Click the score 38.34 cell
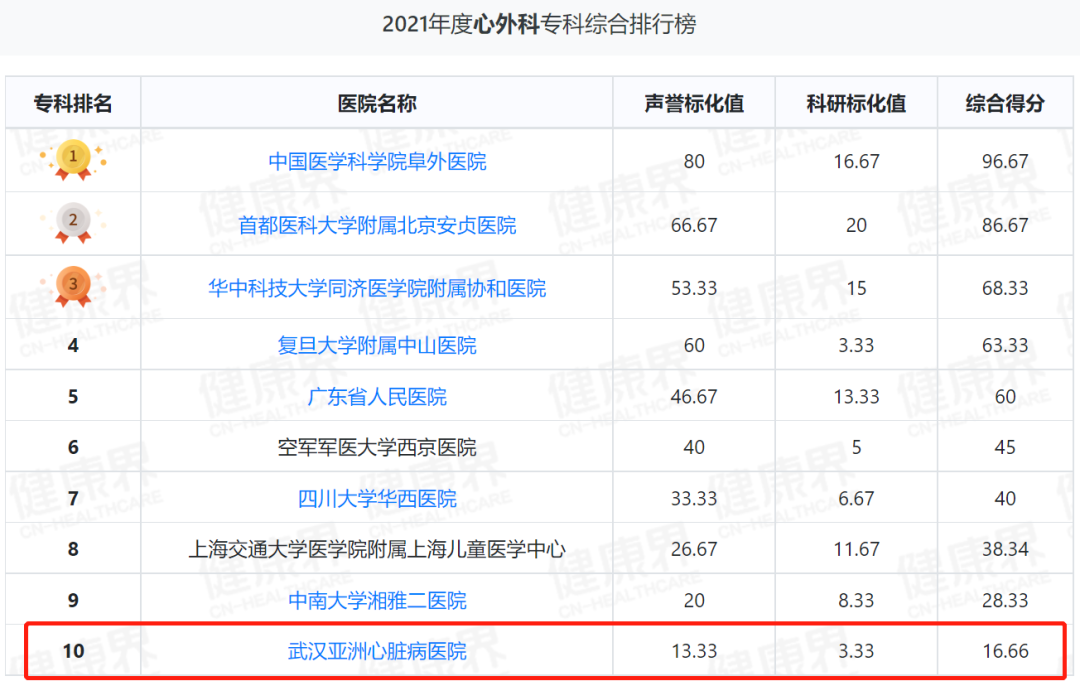This screenshot has height=681, width=1080. [x=1005, y=549]
